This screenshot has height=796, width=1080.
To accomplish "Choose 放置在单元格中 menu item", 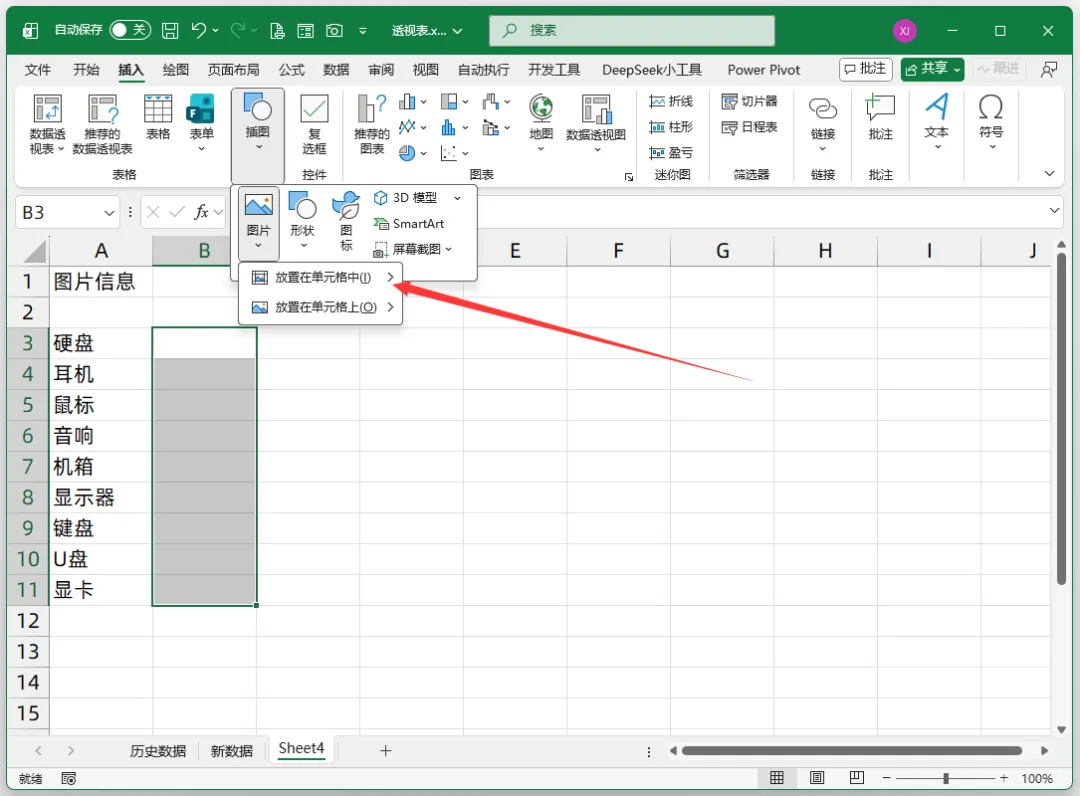I will (321, 277).
